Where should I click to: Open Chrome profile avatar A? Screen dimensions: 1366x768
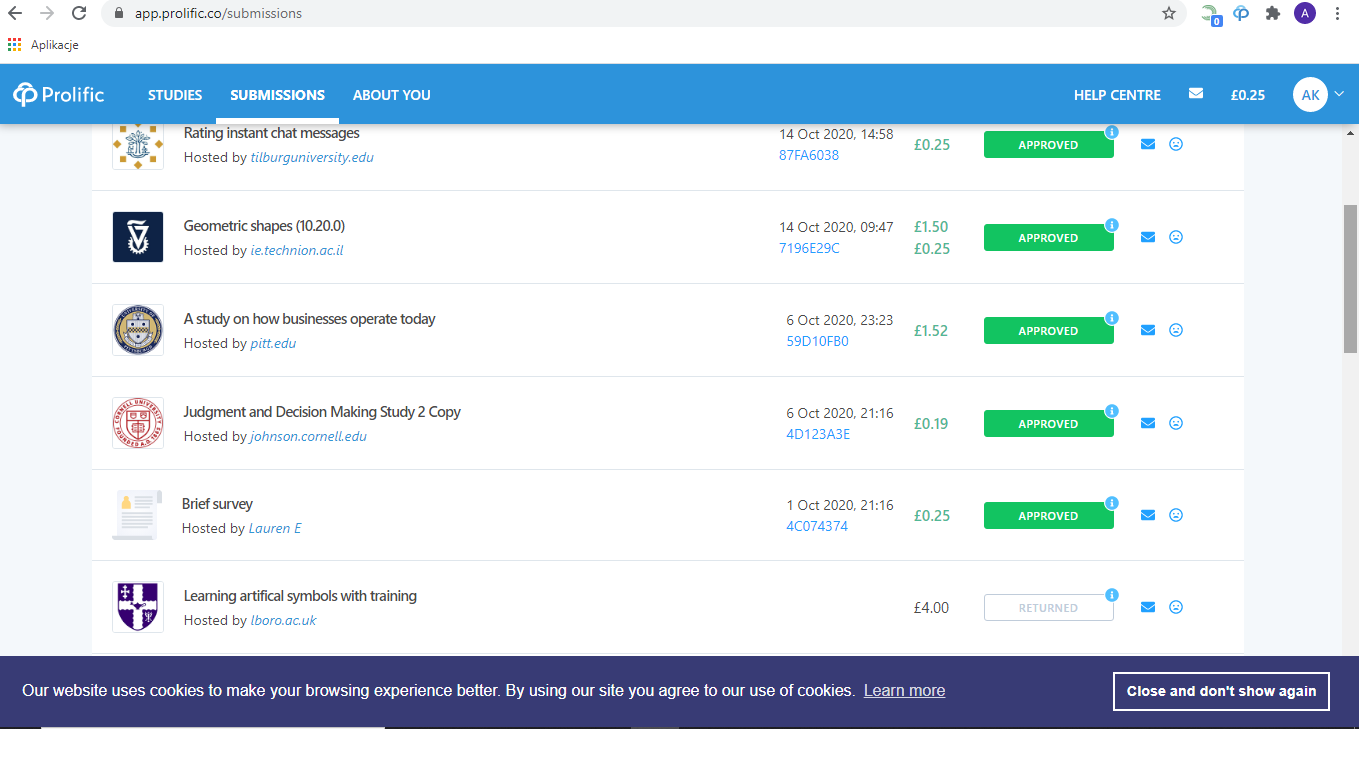(1305, 14)
